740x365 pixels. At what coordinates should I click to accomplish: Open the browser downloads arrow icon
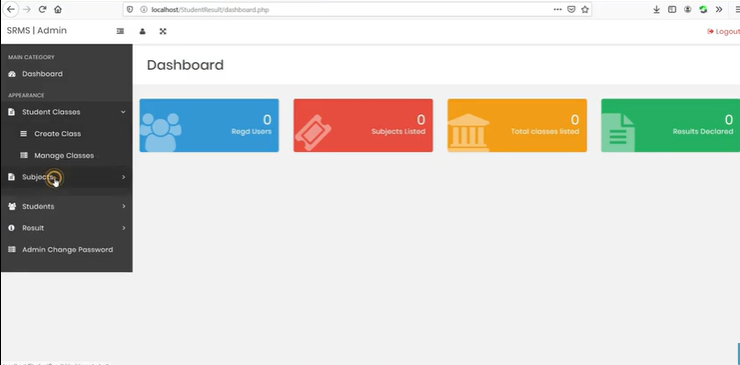click(656, 9)
